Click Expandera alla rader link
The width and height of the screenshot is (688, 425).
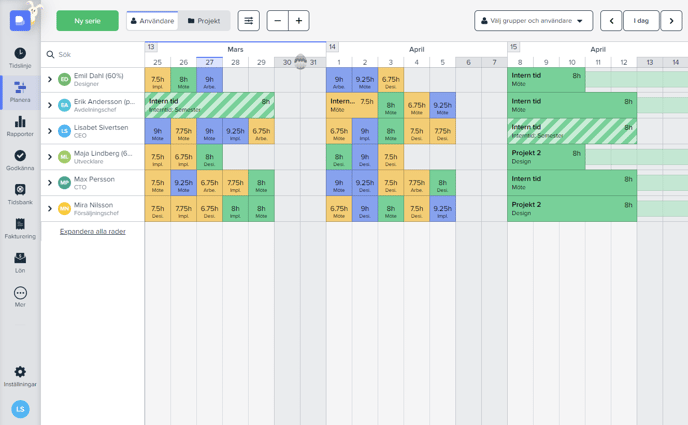point(92,232)
